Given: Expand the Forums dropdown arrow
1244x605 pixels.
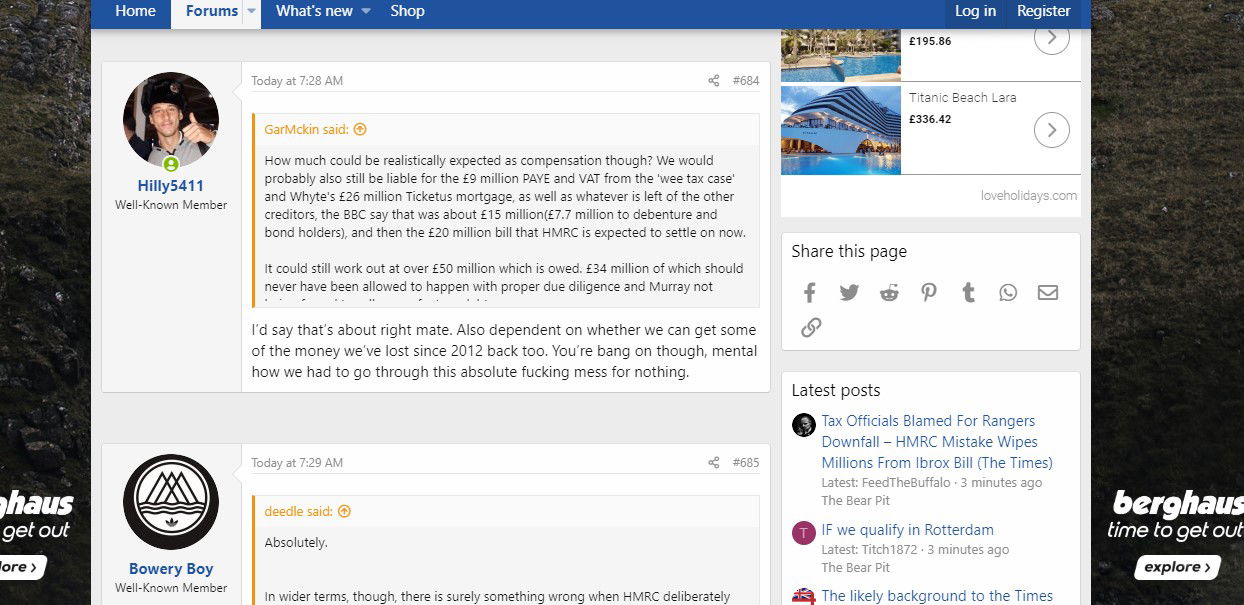Looking at the screenshot, I should tap(252, 12).
